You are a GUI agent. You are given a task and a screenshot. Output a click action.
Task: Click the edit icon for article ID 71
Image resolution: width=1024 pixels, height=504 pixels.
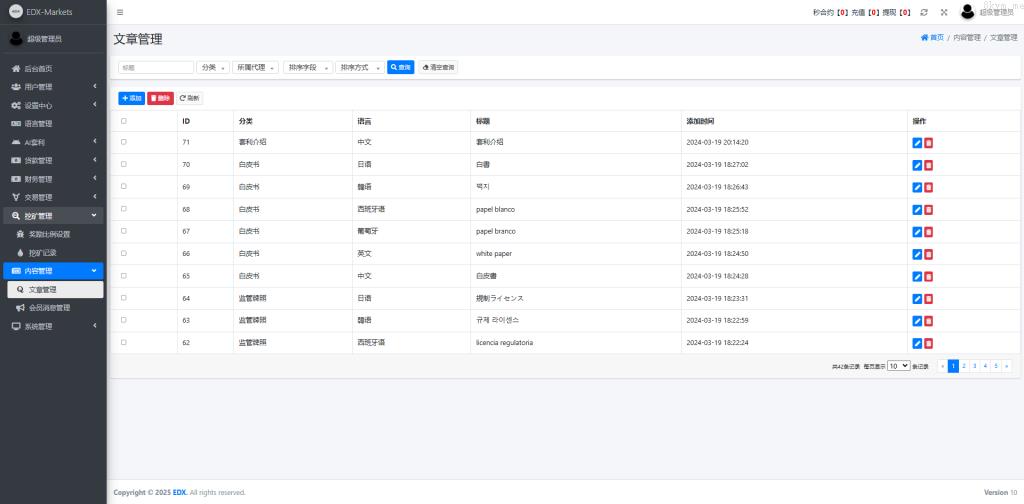917,143
